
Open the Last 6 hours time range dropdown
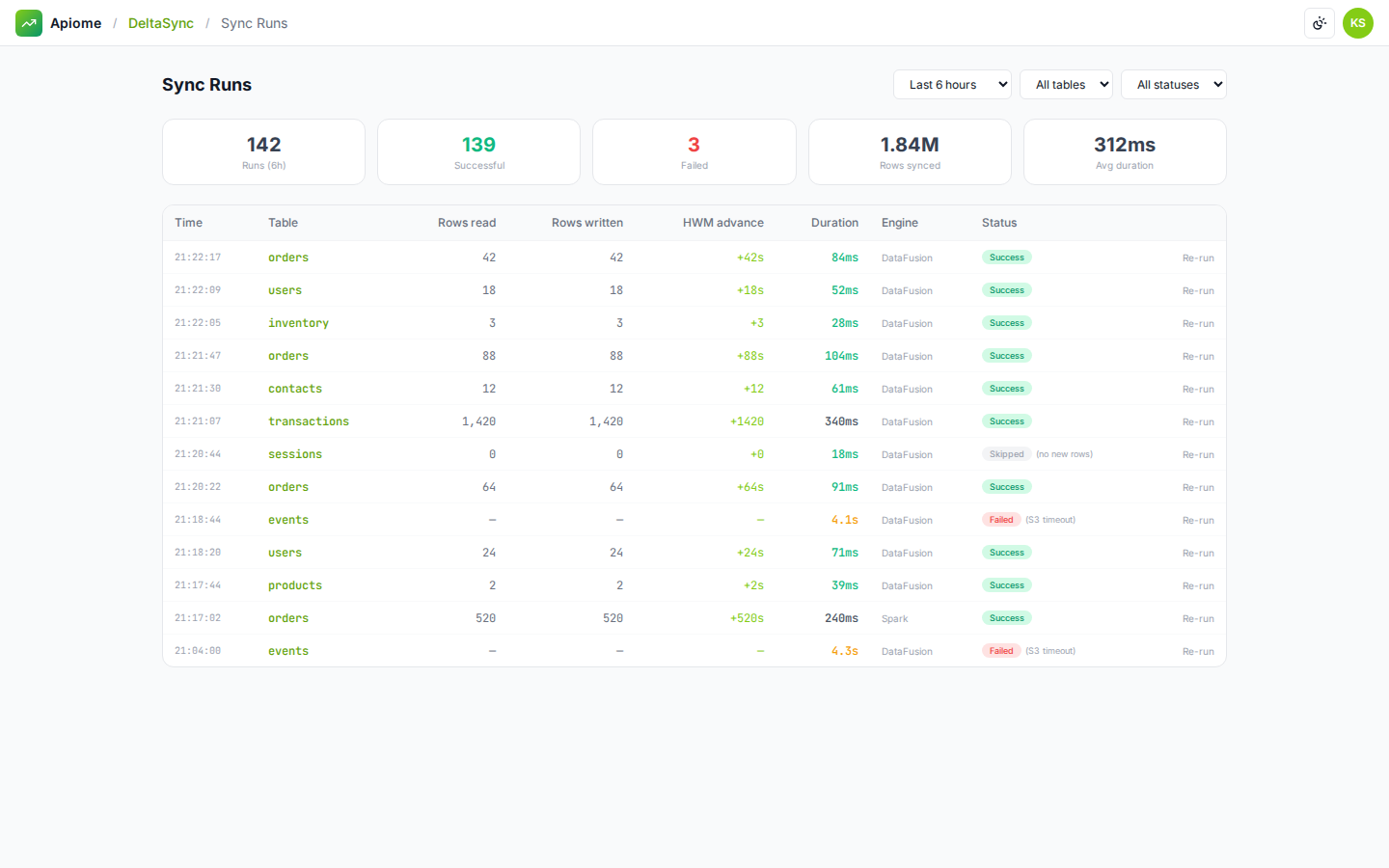pos(952,85)
